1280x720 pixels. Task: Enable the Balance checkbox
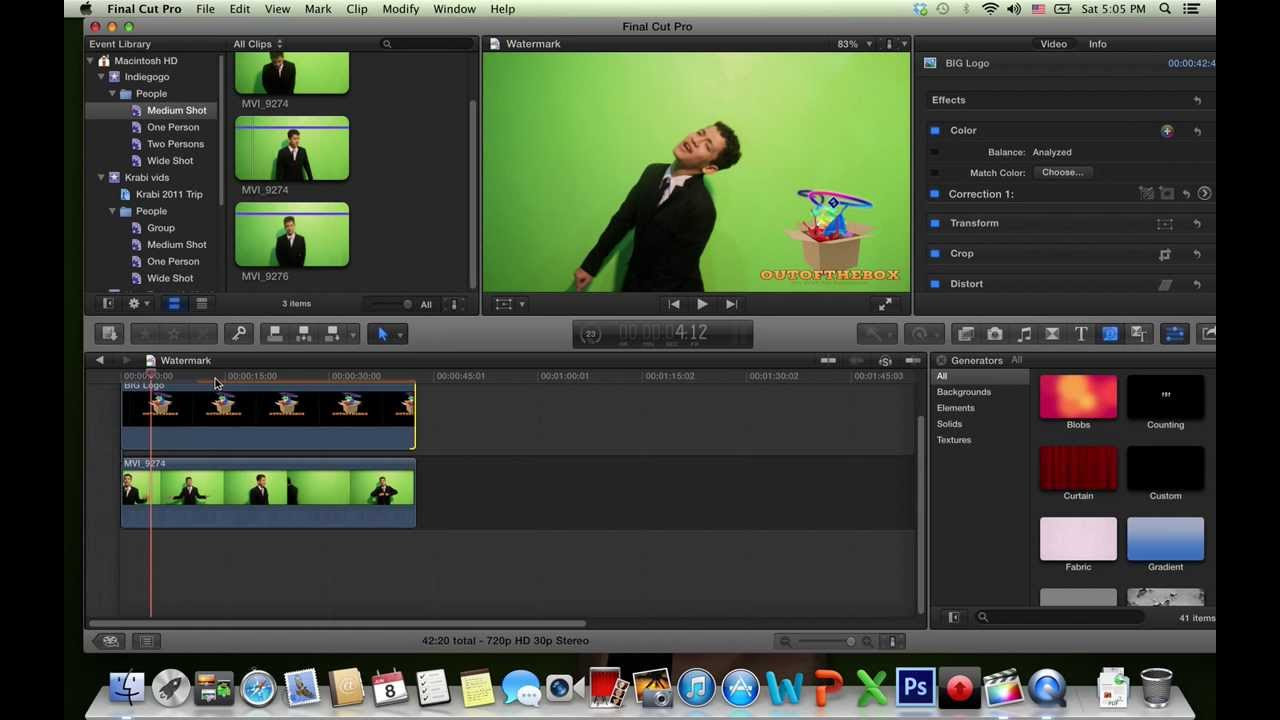(935, 152)
